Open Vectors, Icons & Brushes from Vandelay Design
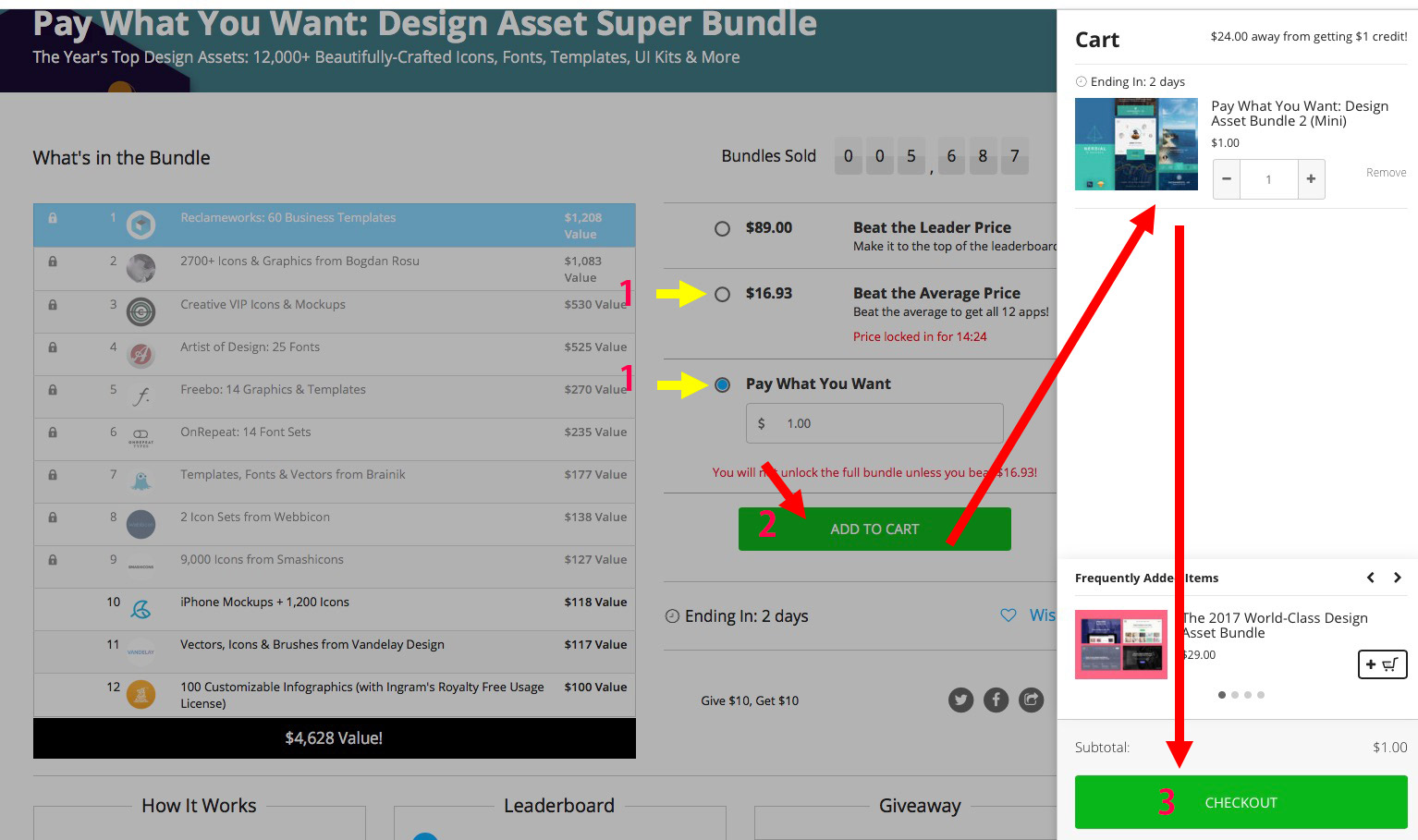 (x=312, y=645)
